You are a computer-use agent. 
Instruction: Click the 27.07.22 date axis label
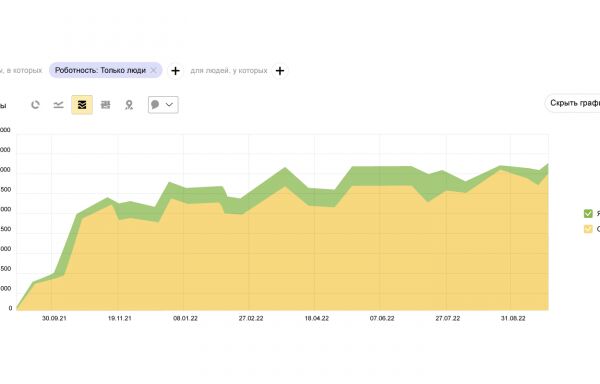coord(448,318)
